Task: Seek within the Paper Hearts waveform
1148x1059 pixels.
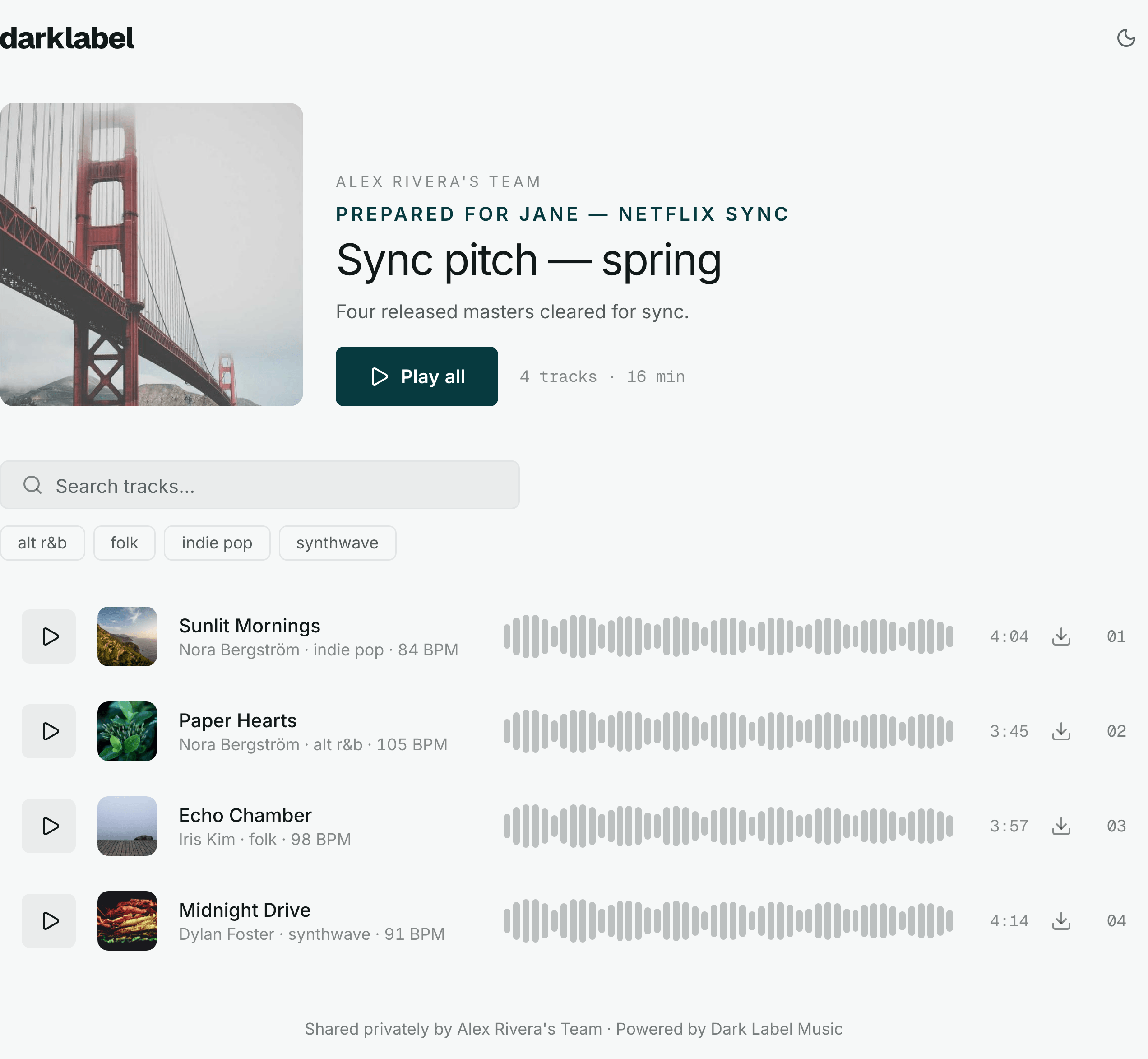Action: click(728, 731)
